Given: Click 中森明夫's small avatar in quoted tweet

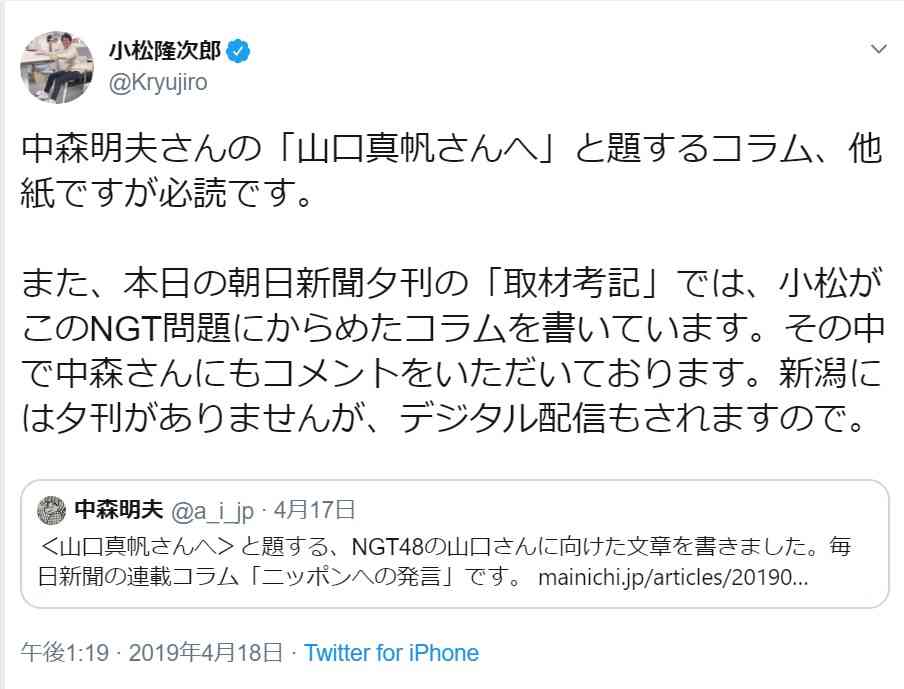Looking at the screenshot, I should (x=52, y=510).
